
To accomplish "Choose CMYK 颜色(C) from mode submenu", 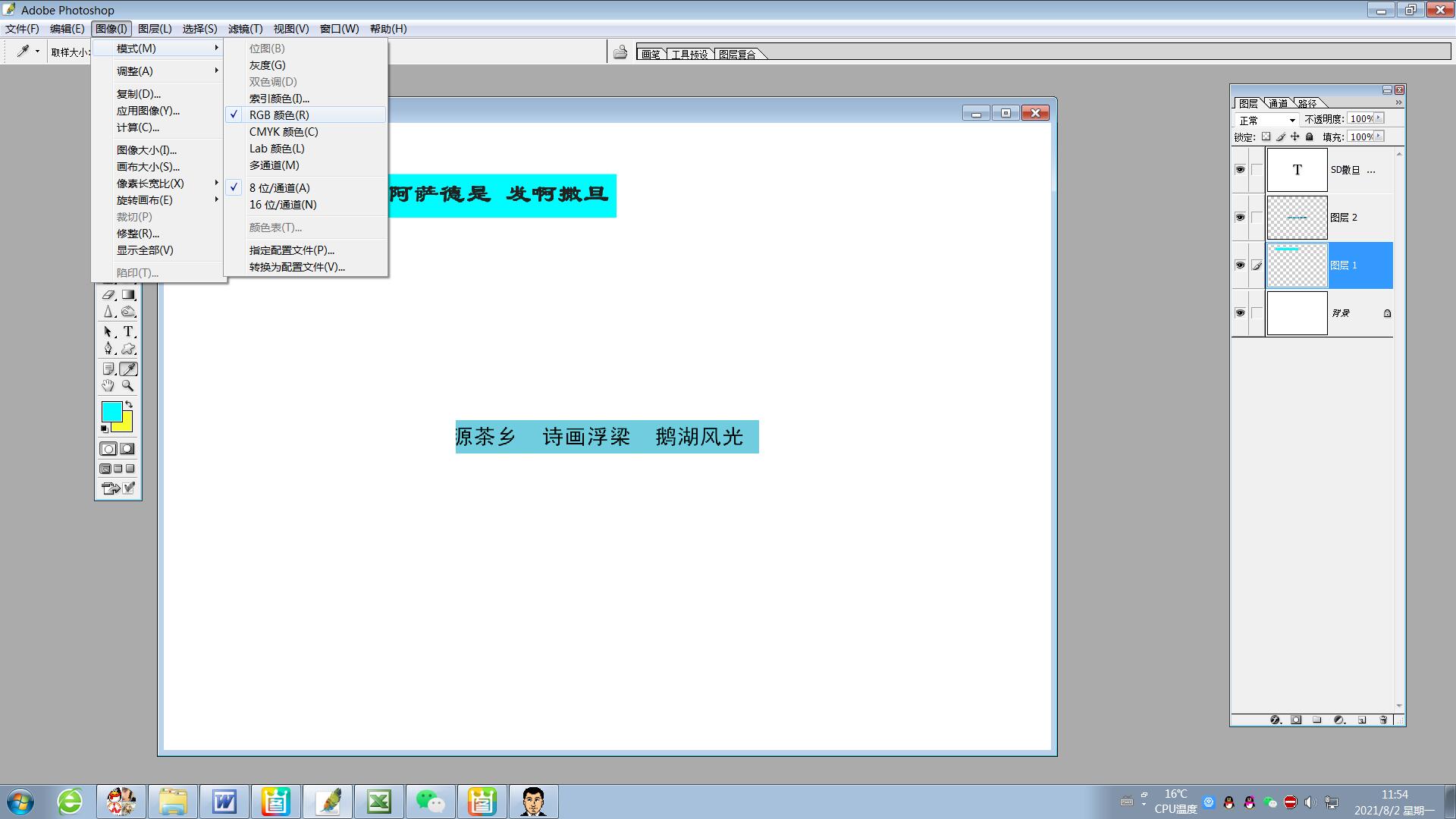I will [x=284, y=132].
